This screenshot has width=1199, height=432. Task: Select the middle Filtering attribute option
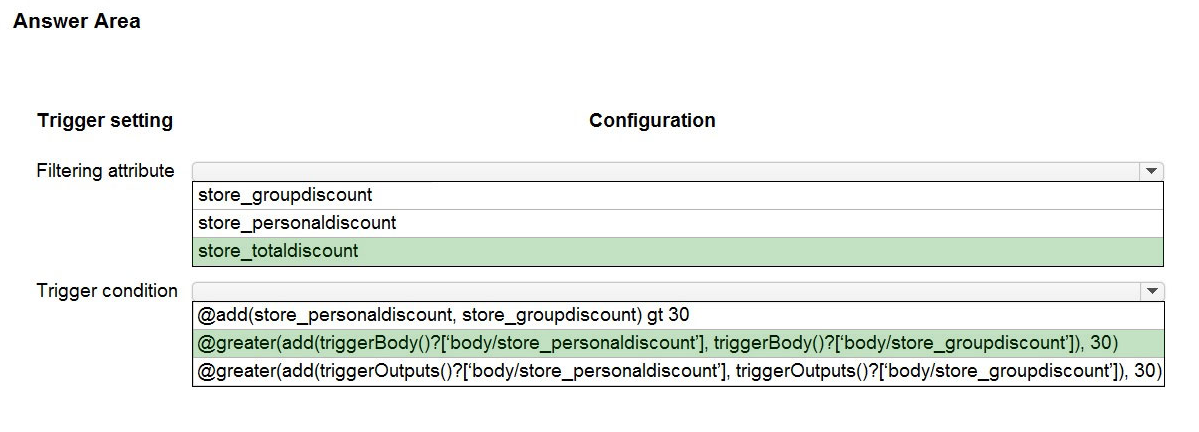[x=297, y=223]
